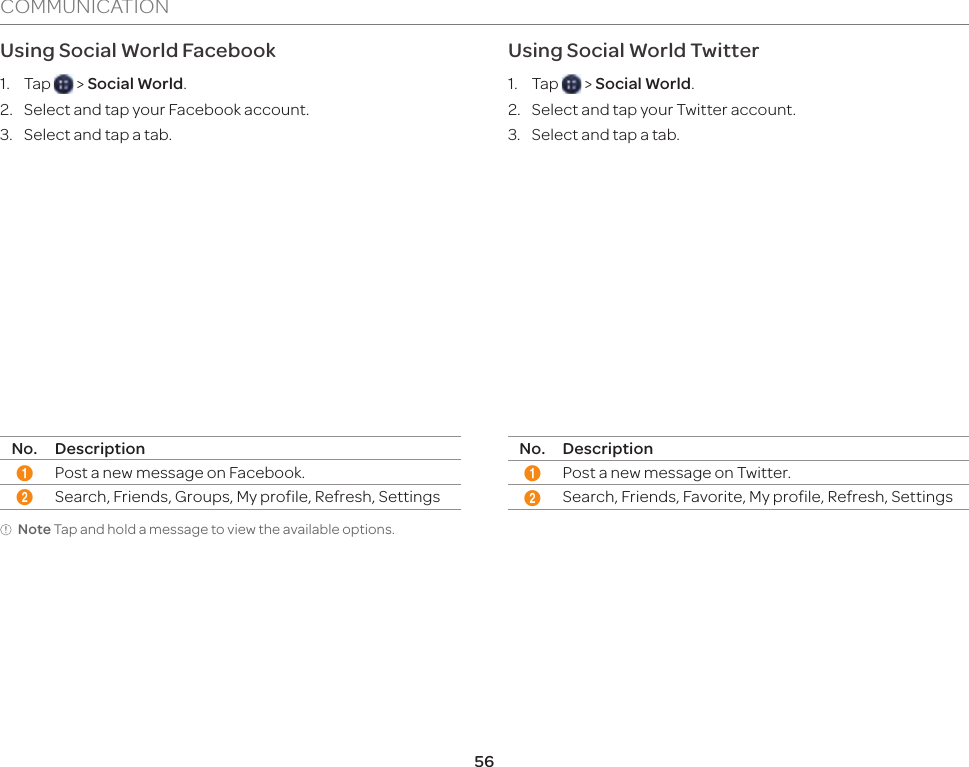Image resolution: width=969 pixels, height=767 pixels.
Task: Click the apps icon in the Facebook steps
Action: 64,84
